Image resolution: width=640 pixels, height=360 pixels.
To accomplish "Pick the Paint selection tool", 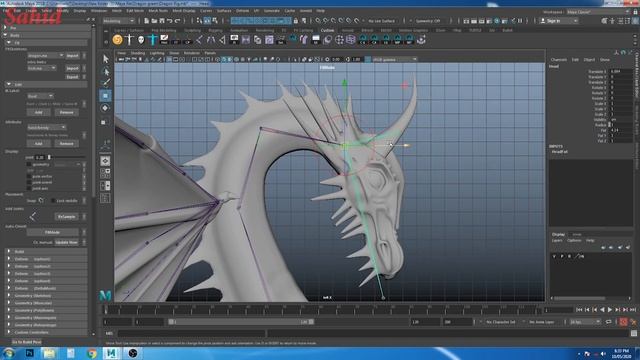I will (x=105, y=83).
